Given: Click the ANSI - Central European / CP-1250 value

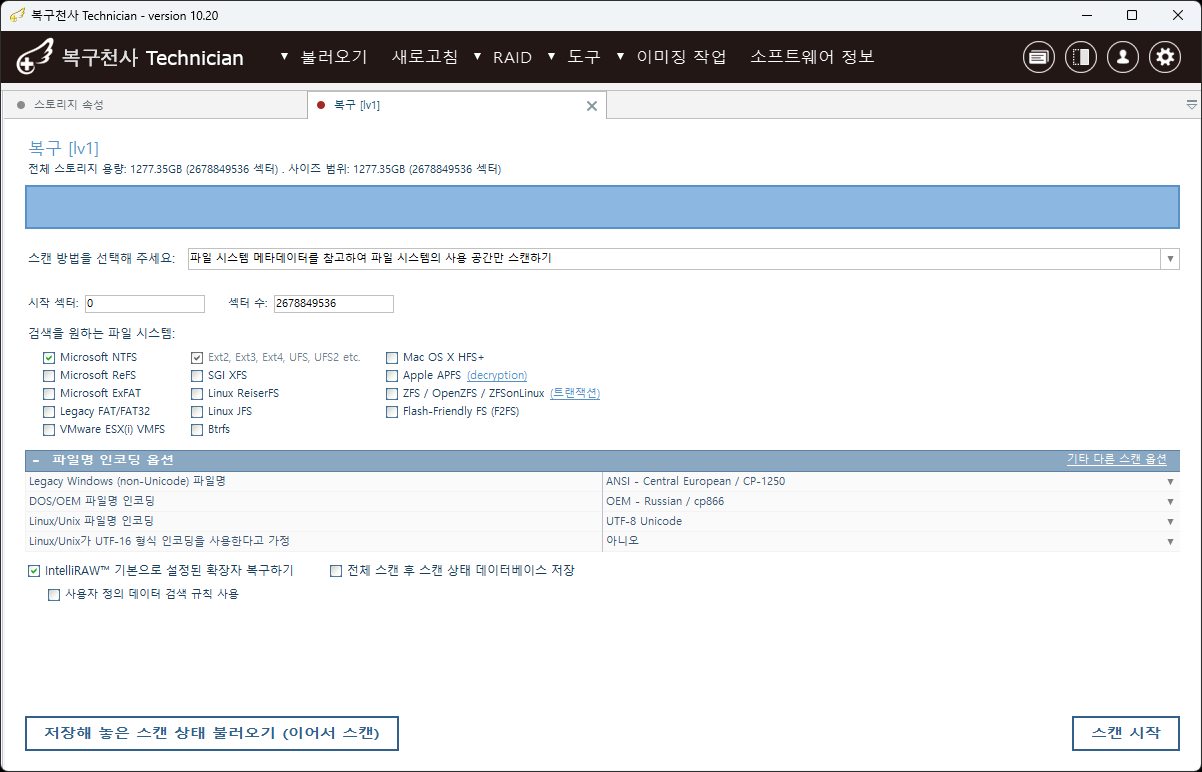Looking at the screenshot, I should 695,481.
